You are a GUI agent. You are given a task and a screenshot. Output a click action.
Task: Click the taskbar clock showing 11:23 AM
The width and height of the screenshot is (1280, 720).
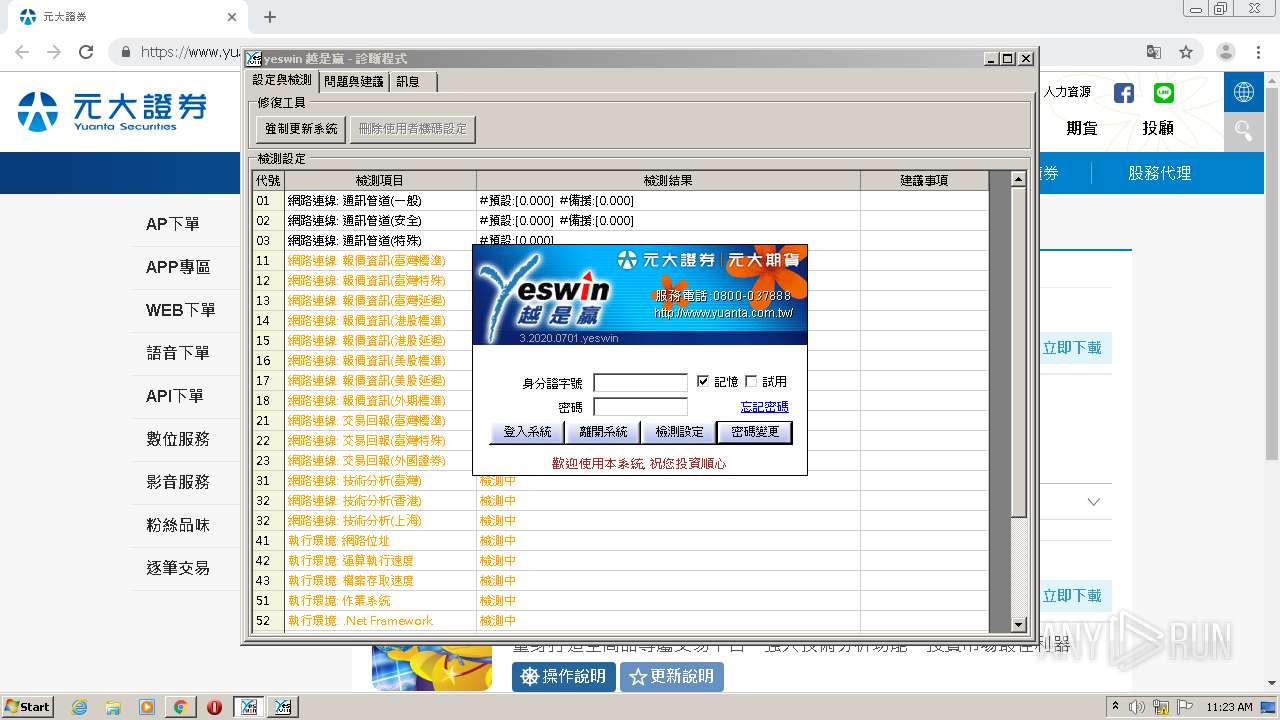tap(1229, 707)
